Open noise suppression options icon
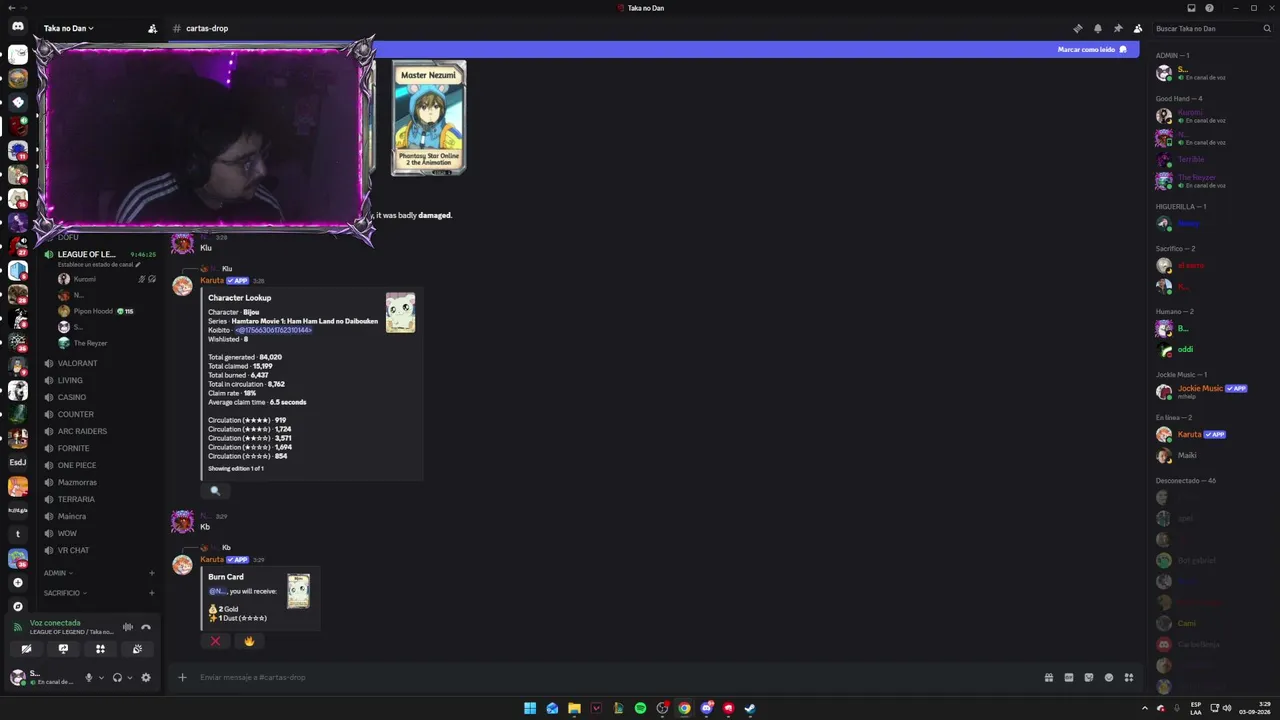1280x720 pixels. pyautogui.click(x=128, y=627)
